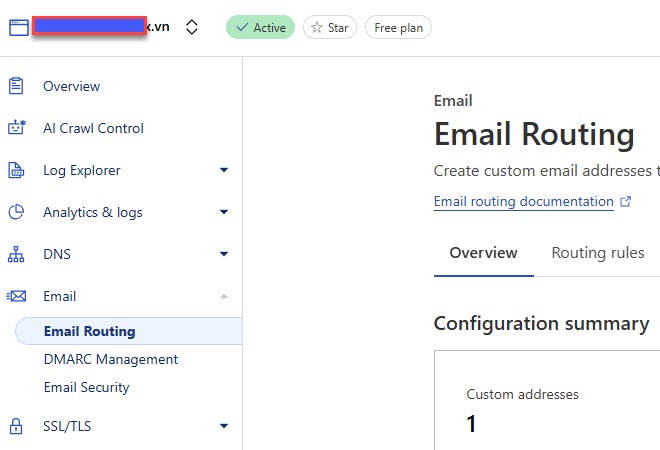This screenshot has width=660, height=450.
Task: Open DMARC Management in sidebar
Action: 110,359
